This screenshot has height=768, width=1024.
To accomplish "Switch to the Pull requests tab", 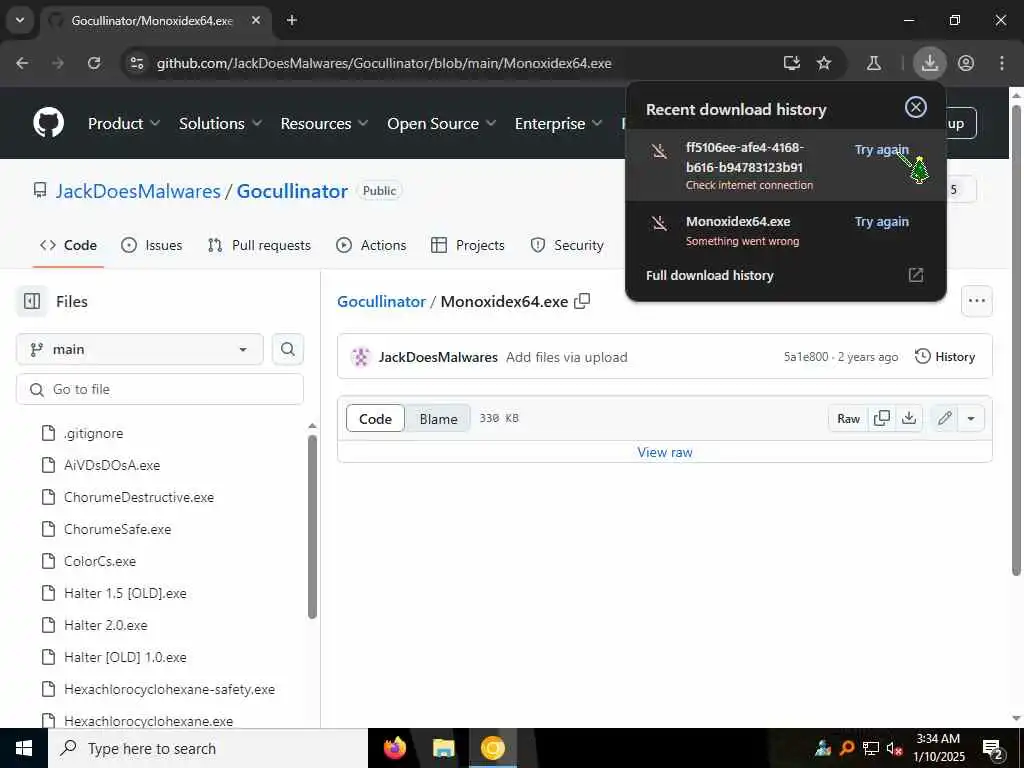I will pos(259,245).
